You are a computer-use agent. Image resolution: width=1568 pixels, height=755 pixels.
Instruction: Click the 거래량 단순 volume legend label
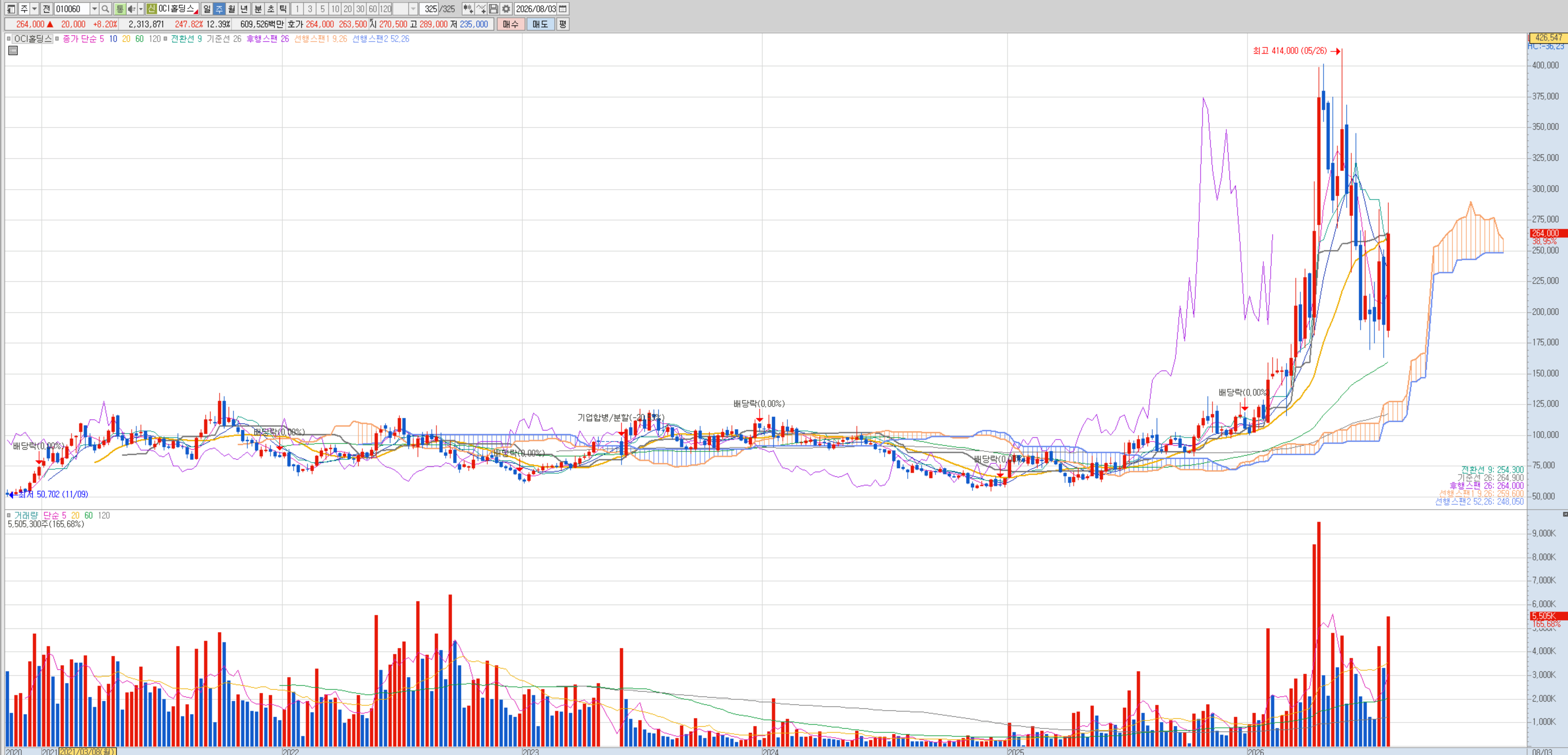tap(40, 515)
